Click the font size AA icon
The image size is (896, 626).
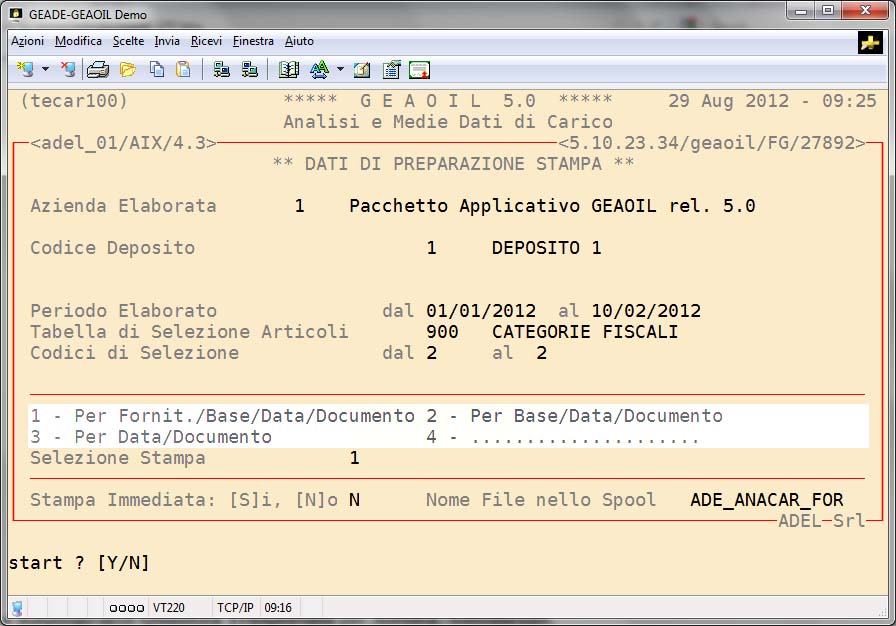coord(319,70)
